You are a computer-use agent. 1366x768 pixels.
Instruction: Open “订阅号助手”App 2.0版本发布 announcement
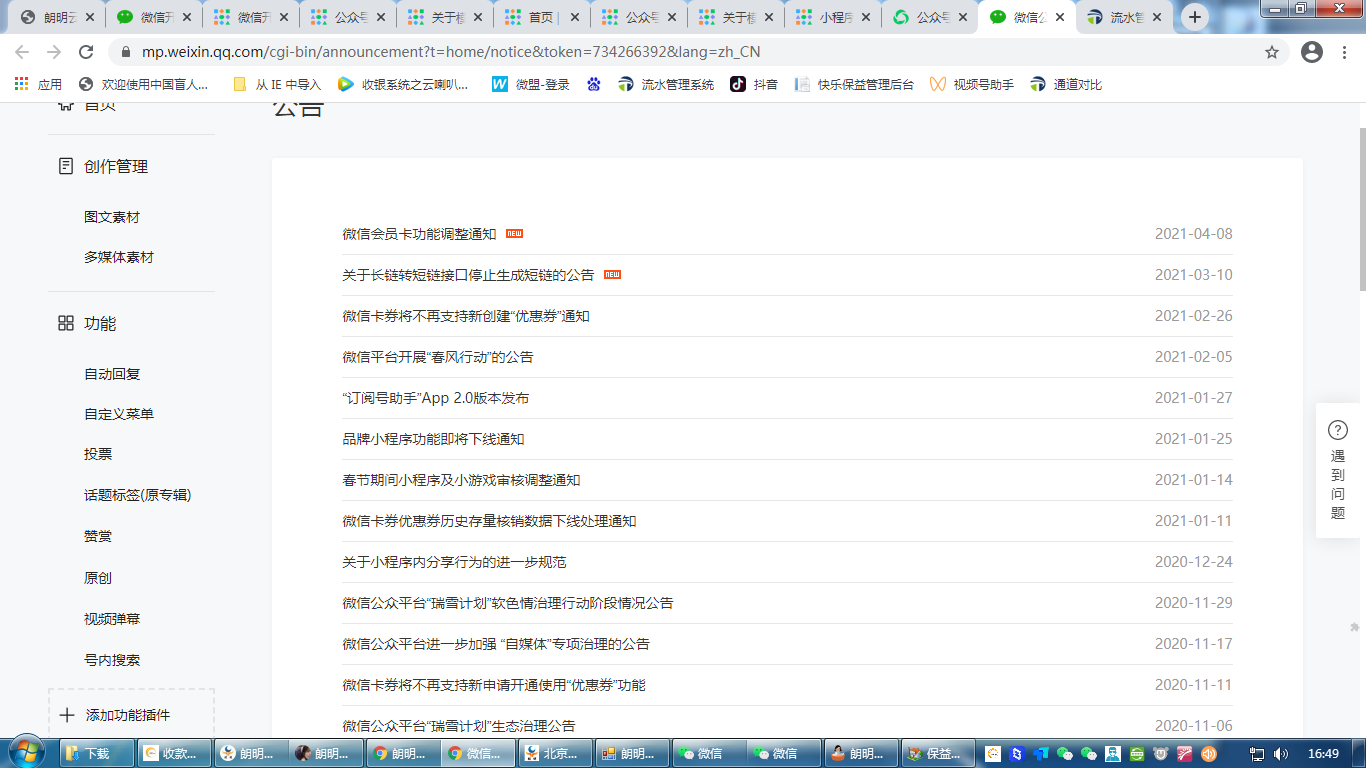pyautogui.click(x=435, y=398)
